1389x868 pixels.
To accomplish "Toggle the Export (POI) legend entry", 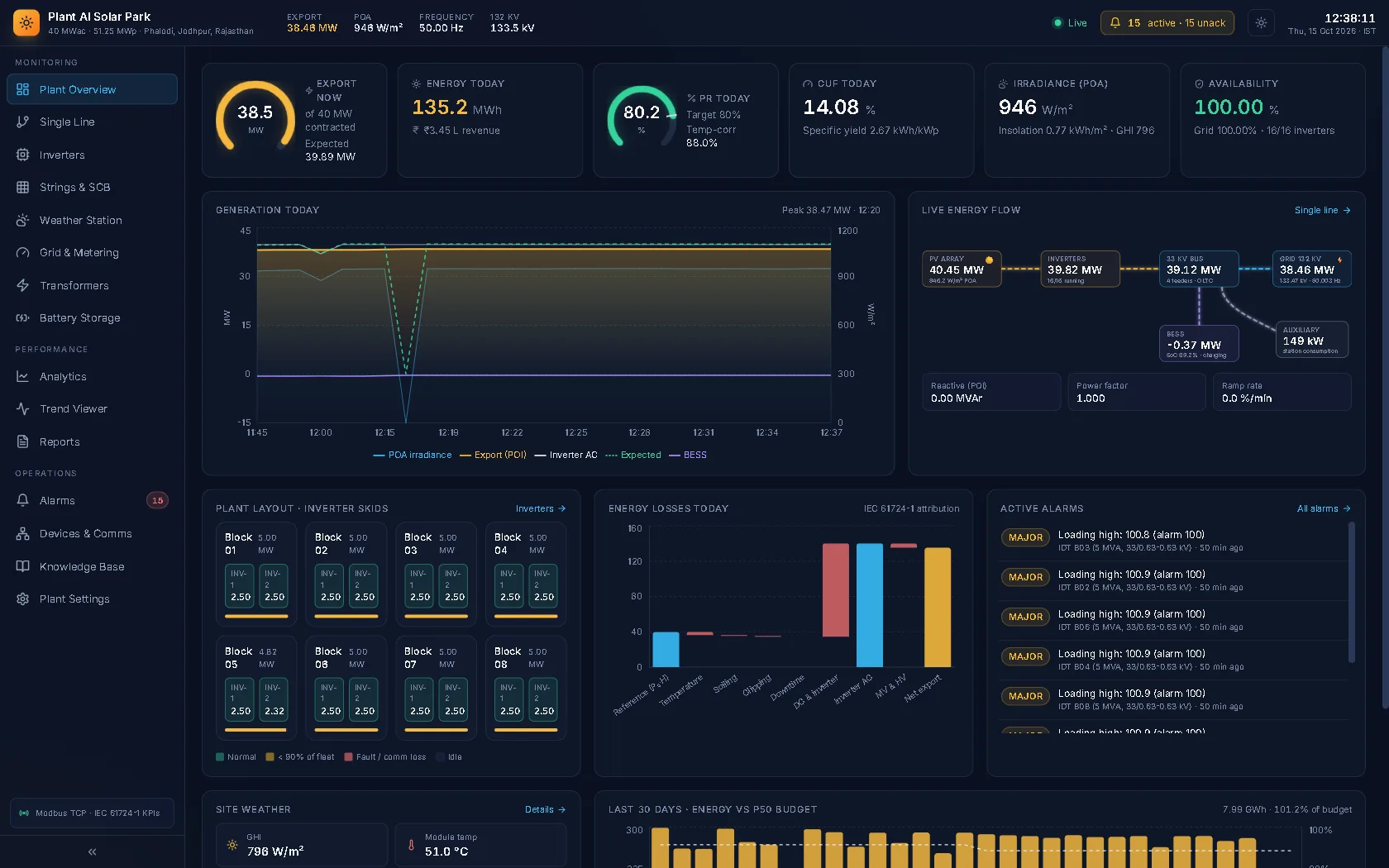I will (x=493, y=455).
